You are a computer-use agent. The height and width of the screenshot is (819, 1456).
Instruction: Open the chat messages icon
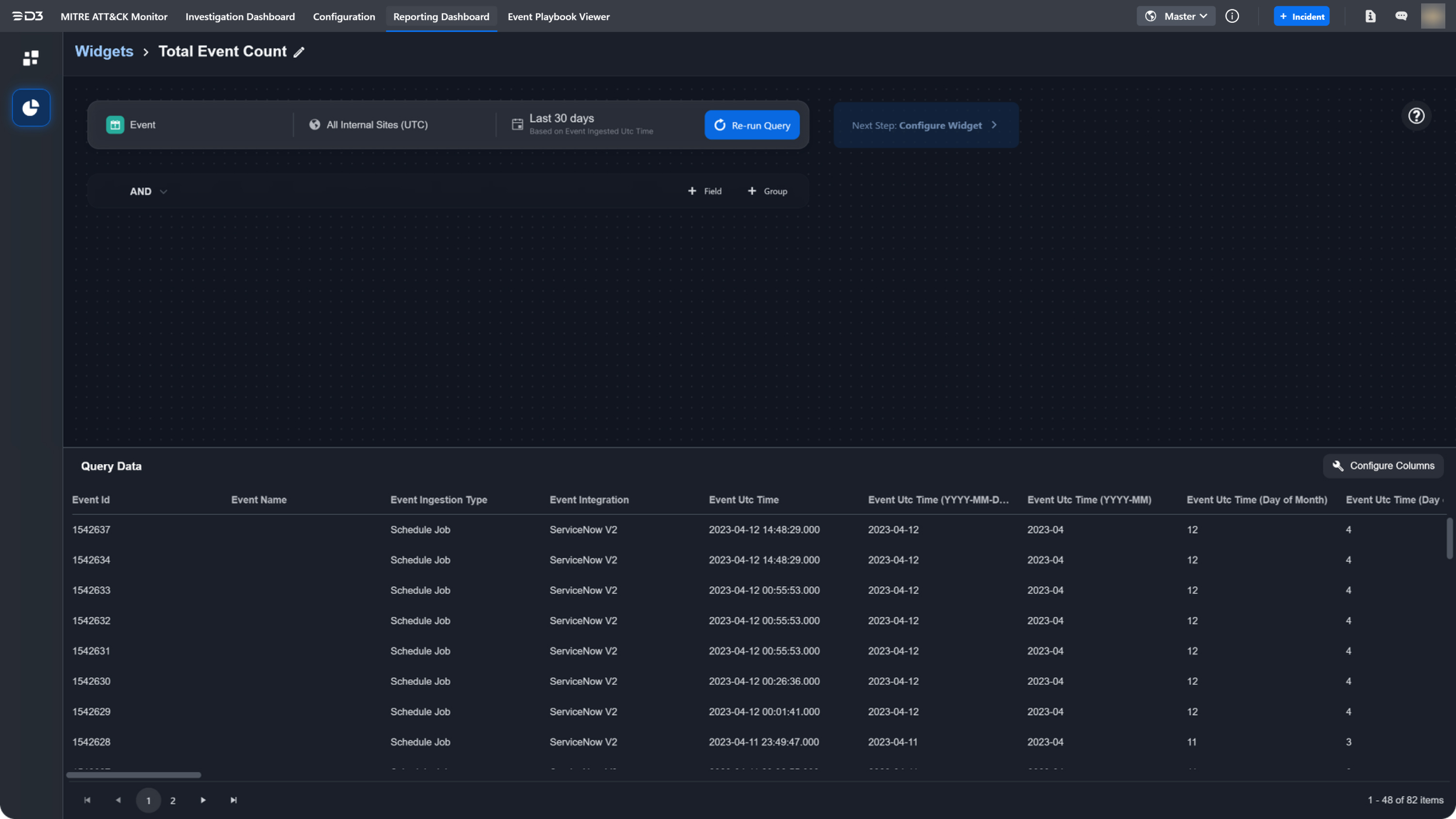(1401, 16)
